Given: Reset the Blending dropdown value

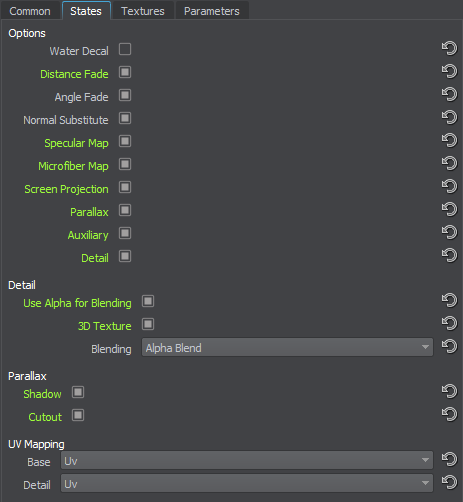Looking at the screenshot, I should (x=449, y=346).
